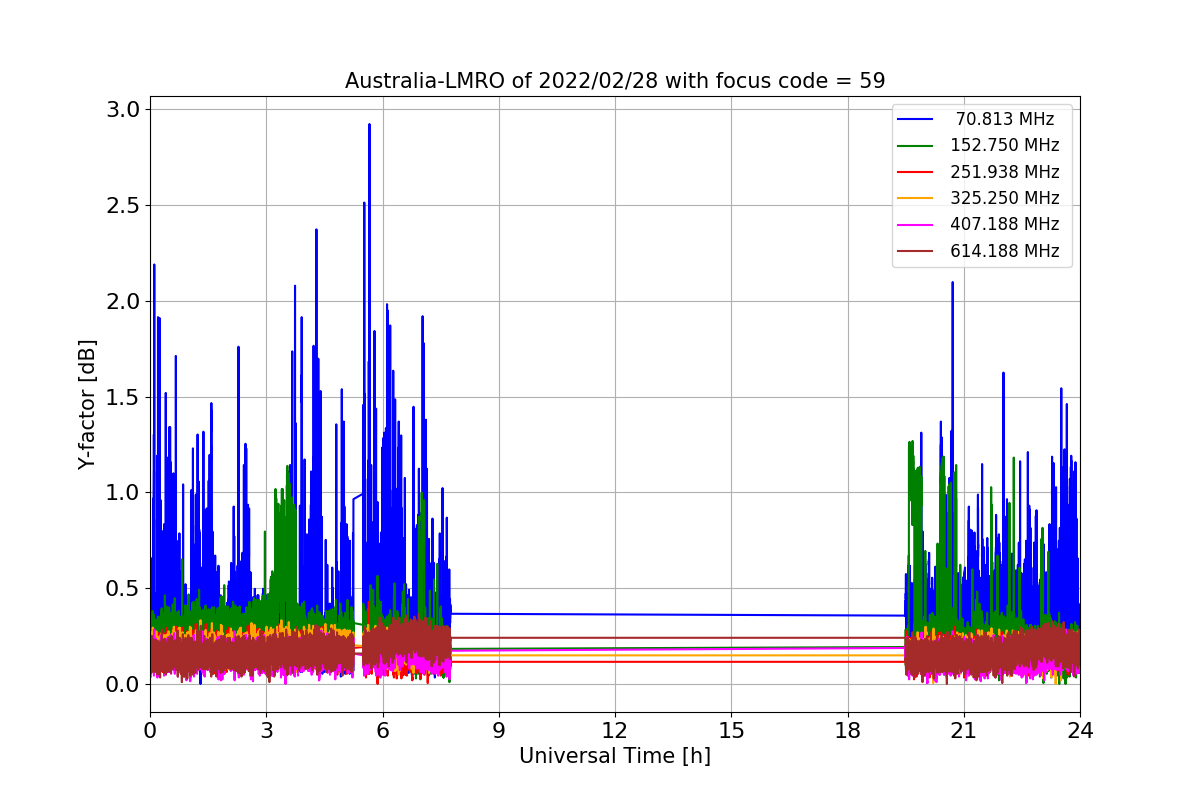This screenshot has height=800, width=1200.
Task: Click the x-axis tick label 21
Action: tap(964, 731)
